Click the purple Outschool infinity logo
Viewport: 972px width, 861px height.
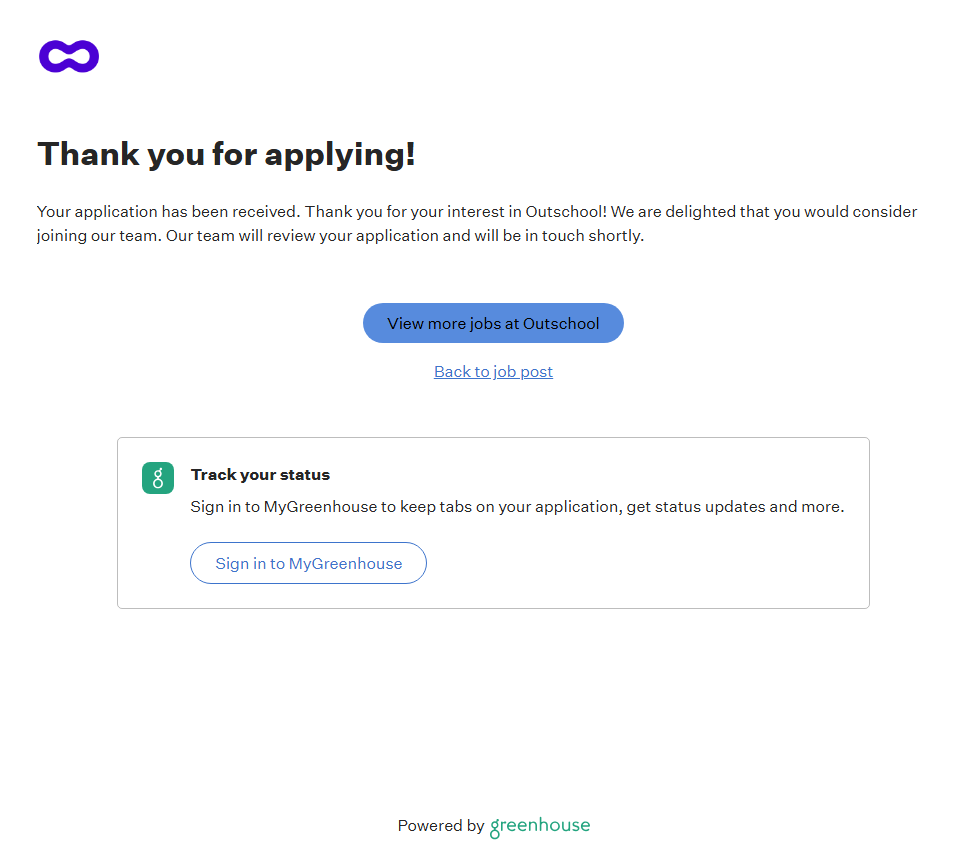pos(69,57)
